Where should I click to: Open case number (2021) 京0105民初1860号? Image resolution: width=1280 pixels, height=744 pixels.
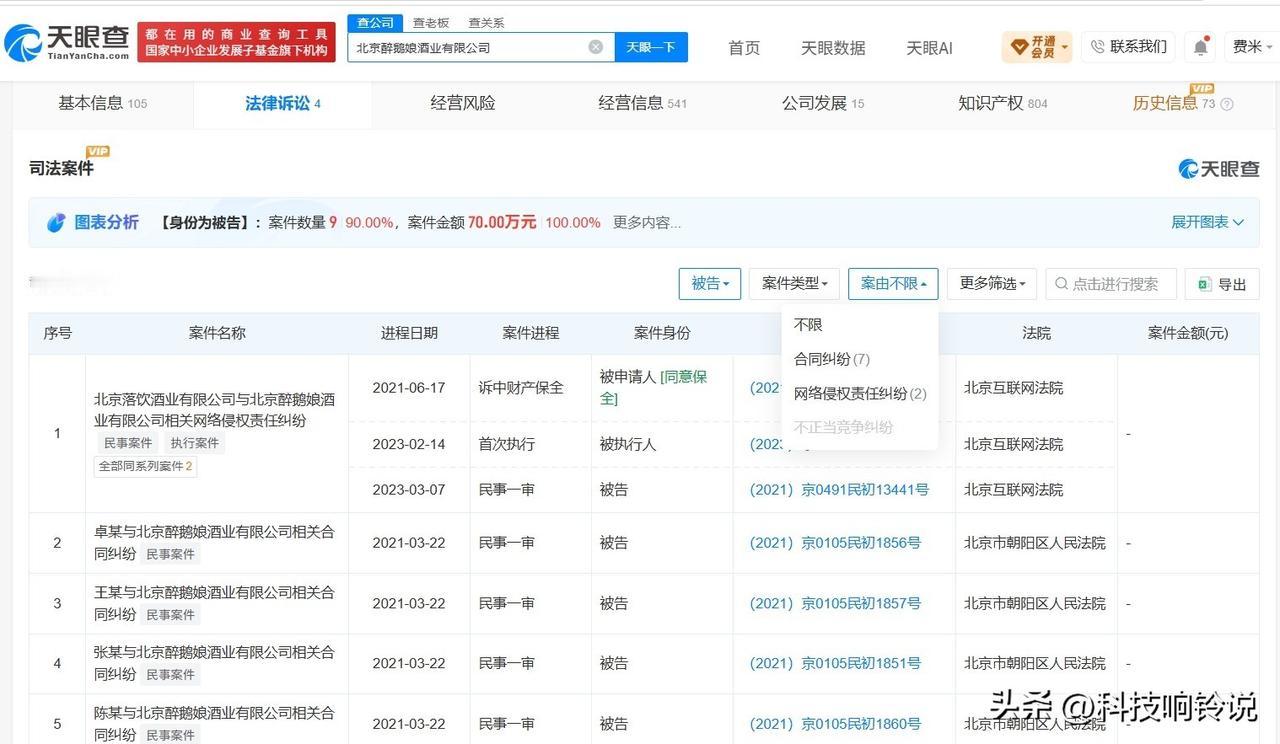pos(835,723)
